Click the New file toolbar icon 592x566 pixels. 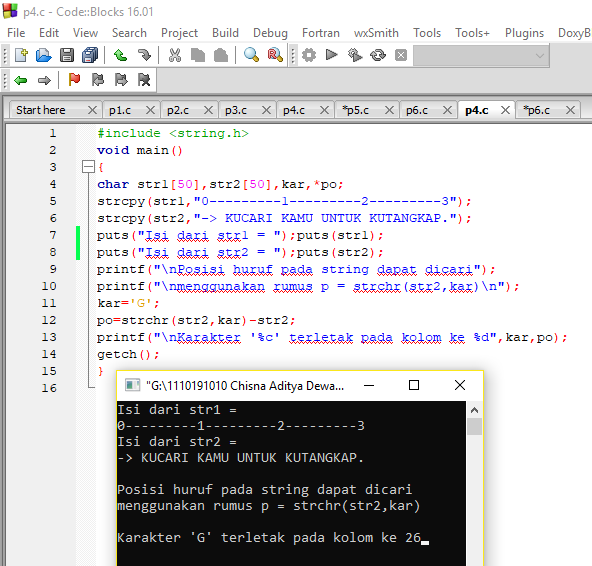[21, 55]
